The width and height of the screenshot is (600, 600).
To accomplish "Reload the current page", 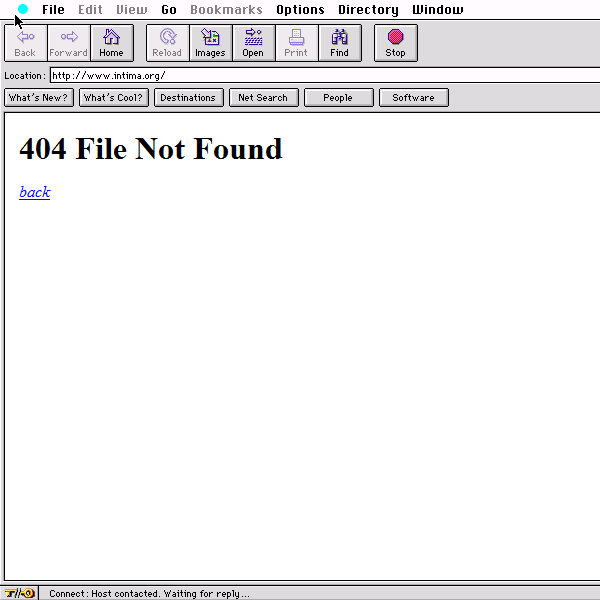I will click(167, 43).
